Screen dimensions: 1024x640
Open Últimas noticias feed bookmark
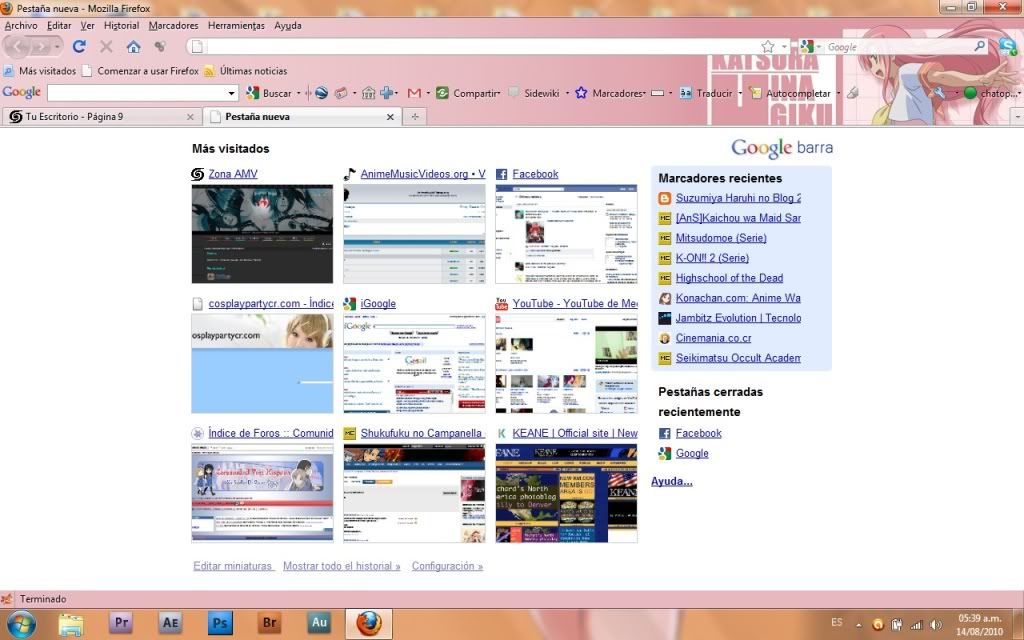click(246, 71)
